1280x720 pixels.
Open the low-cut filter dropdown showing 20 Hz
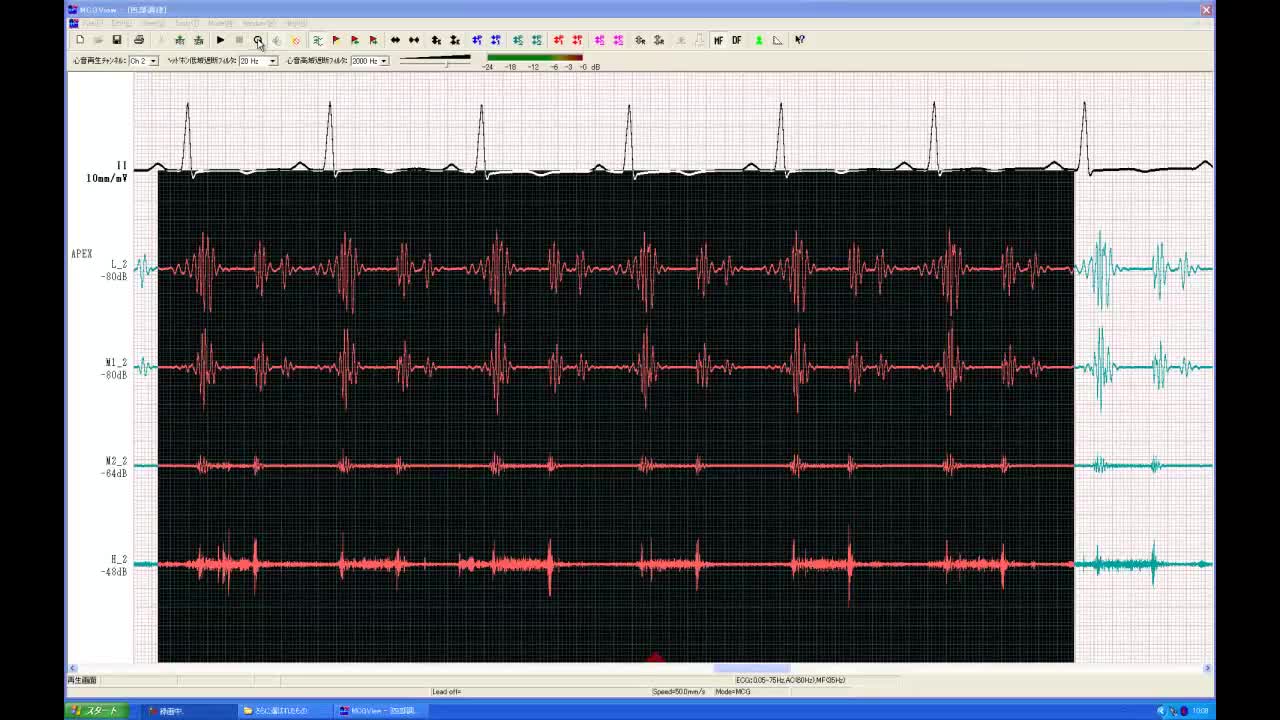tap(272, 61)
